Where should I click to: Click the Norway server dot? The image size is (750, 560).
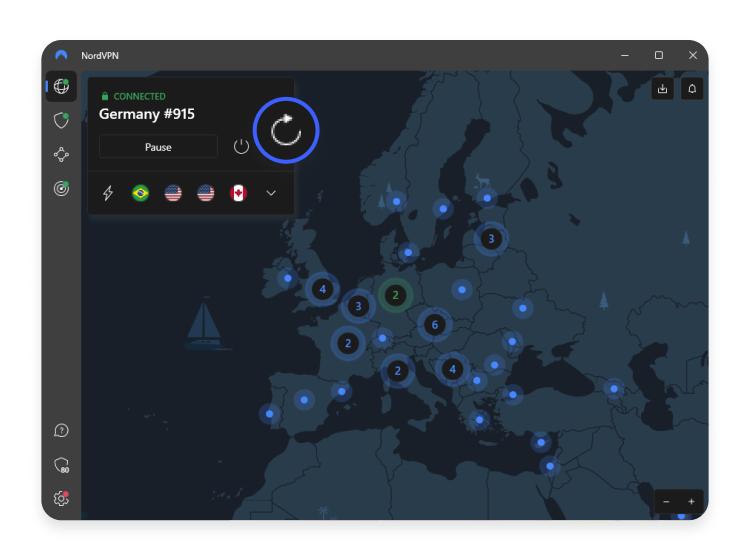pyautogui.click(x=397, y=201)
